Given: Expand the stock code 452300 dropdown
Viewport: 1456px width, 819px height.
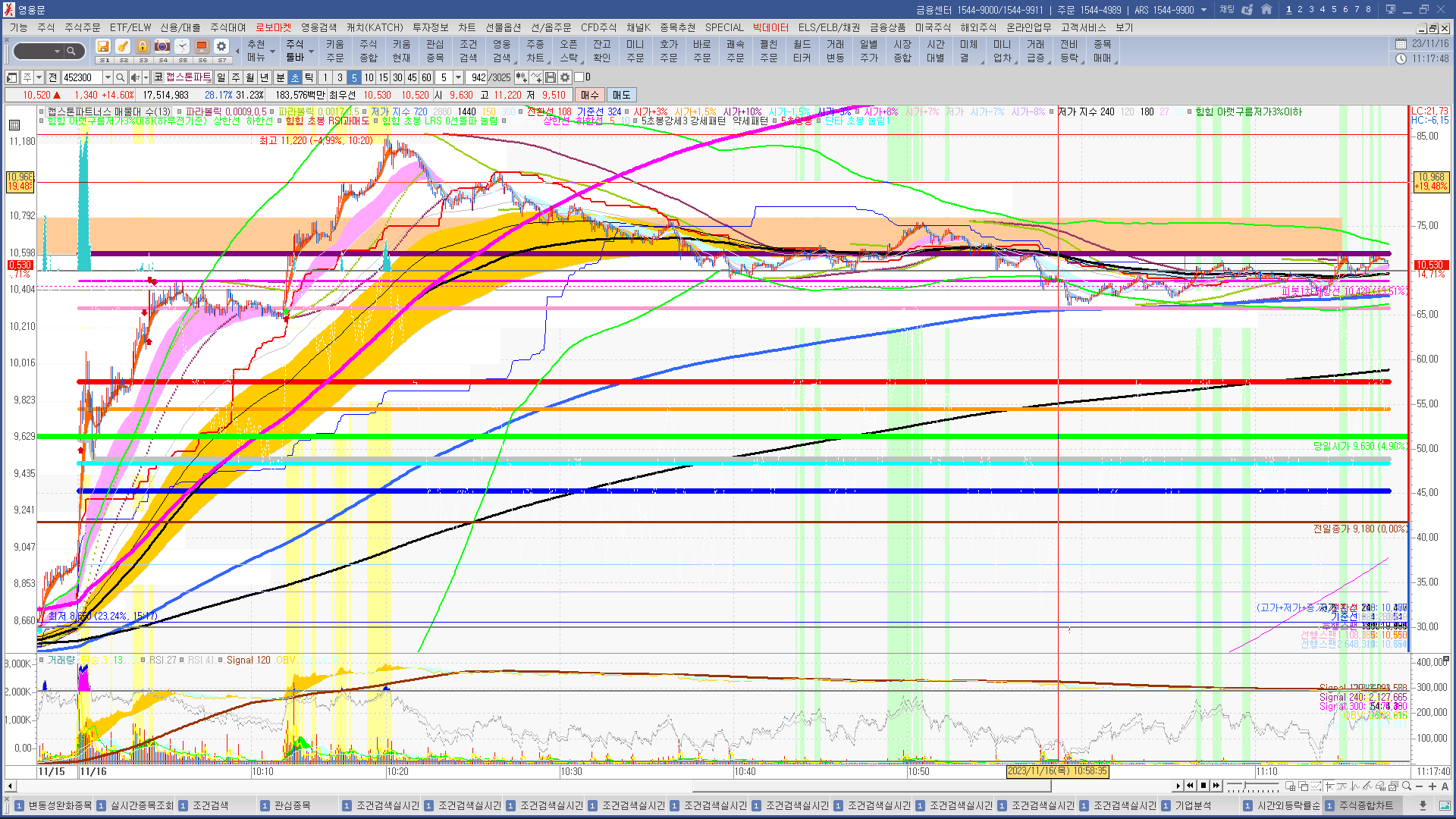Looking at the screenshot, I should tap(108, 77).
